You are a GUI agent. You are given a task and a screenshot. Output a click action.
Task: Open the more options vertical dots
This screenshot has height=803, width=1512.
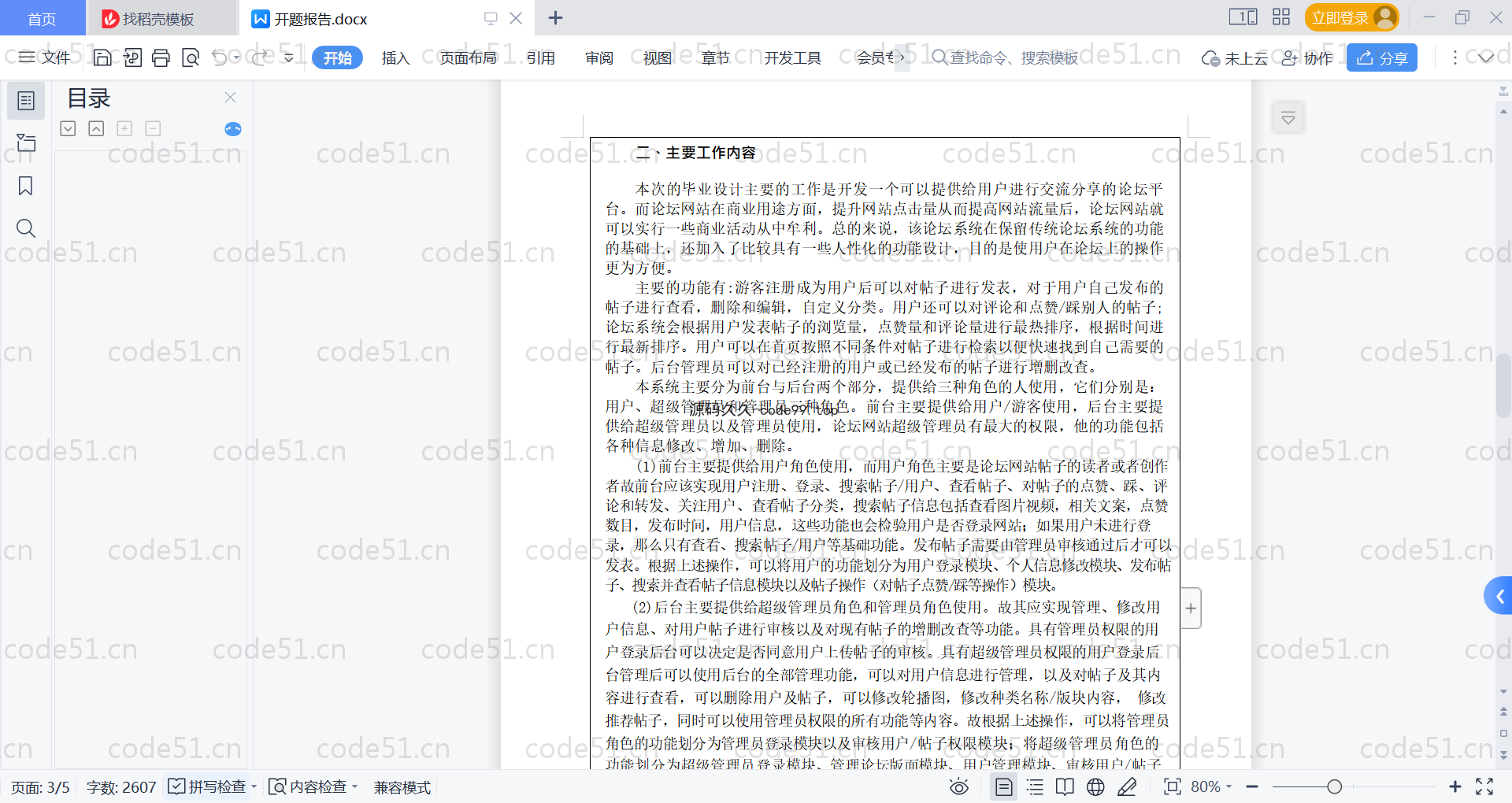(1455, 57)
